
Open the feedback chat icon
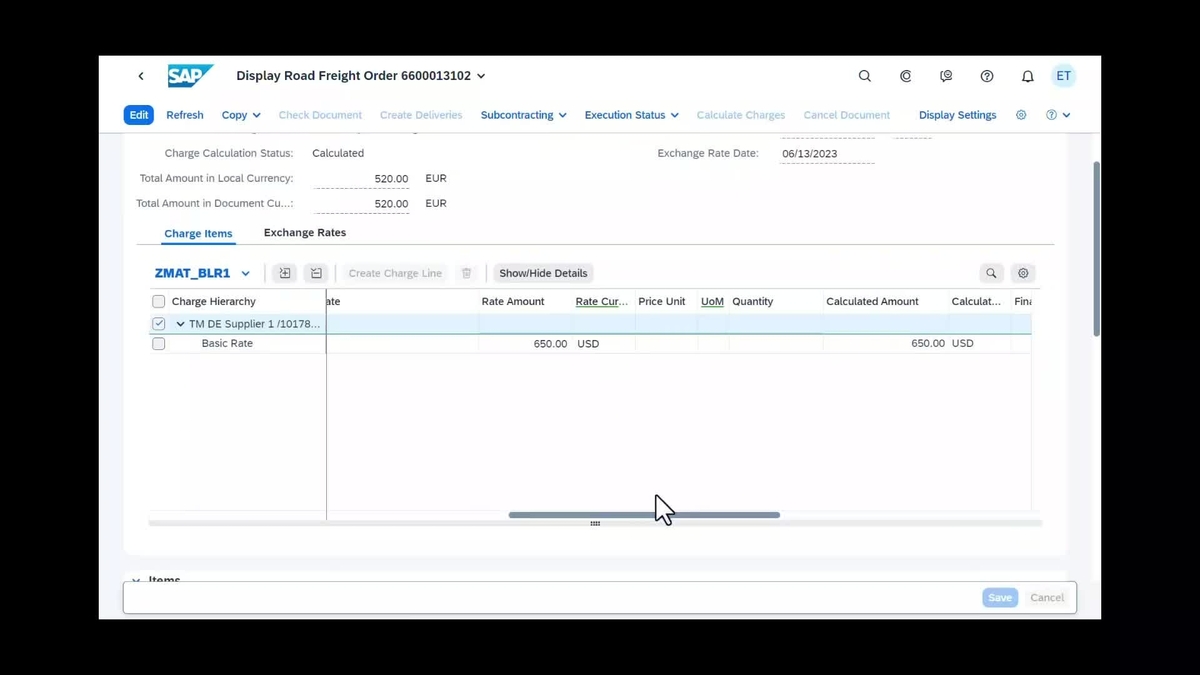pos(946,75)
